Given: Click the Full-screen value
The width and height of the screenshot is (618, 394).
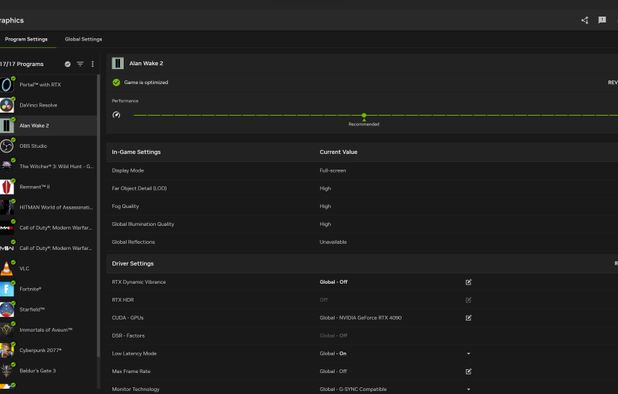Looking at the screenshot, I should [333, 171].
